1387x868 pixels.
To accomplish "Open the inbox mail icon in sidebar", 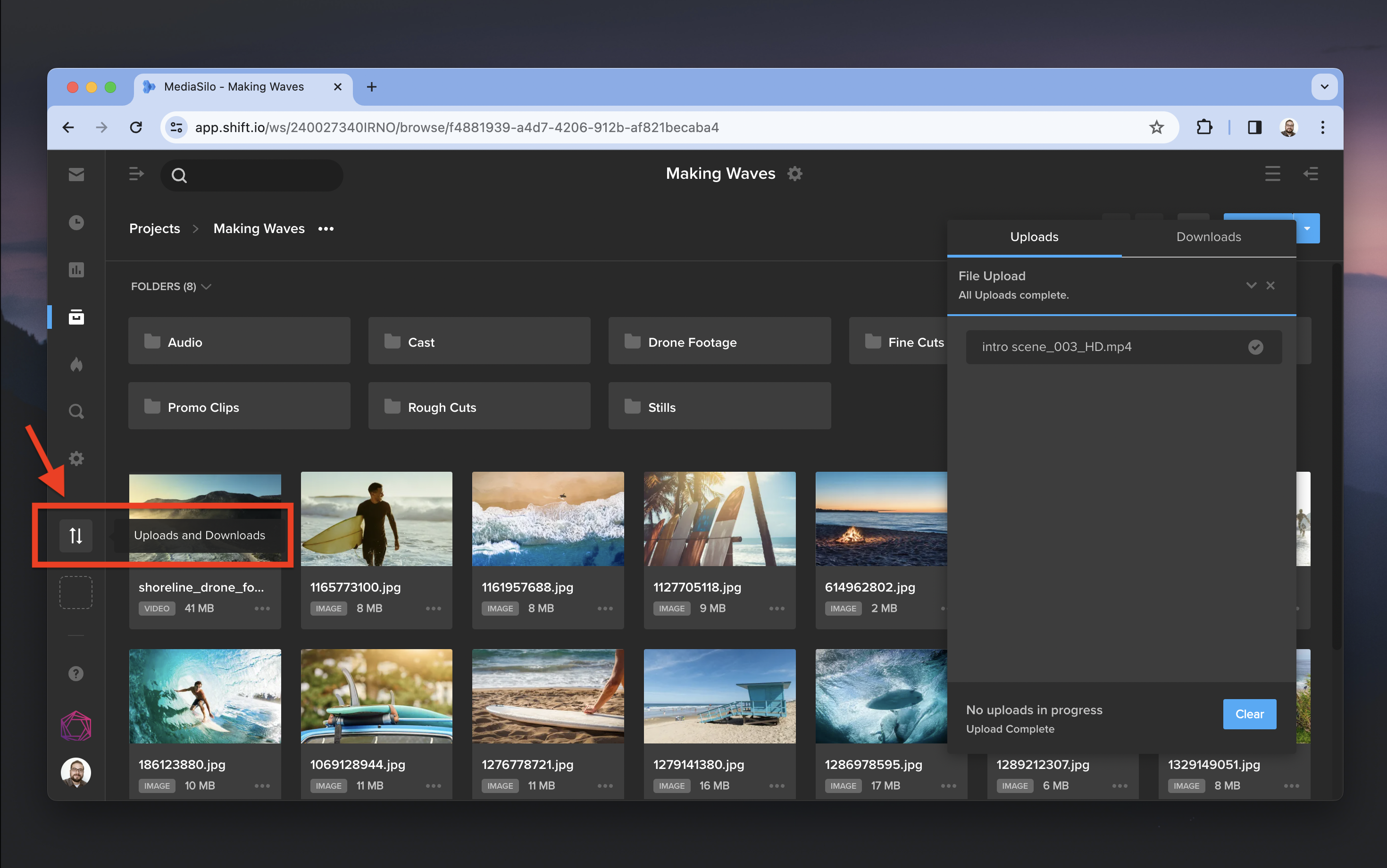I will click(76, 175).
